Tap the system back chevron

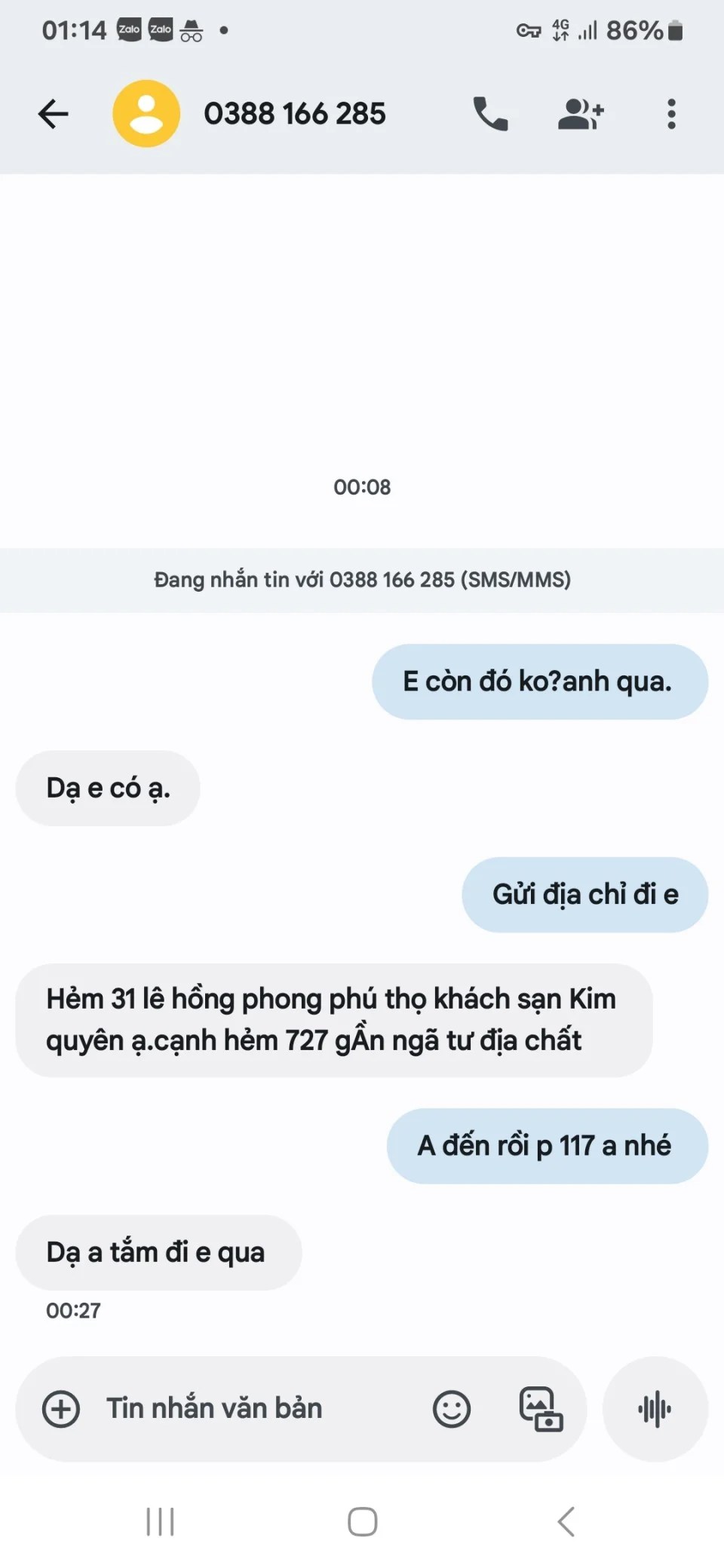click(x=566, y=1521)
